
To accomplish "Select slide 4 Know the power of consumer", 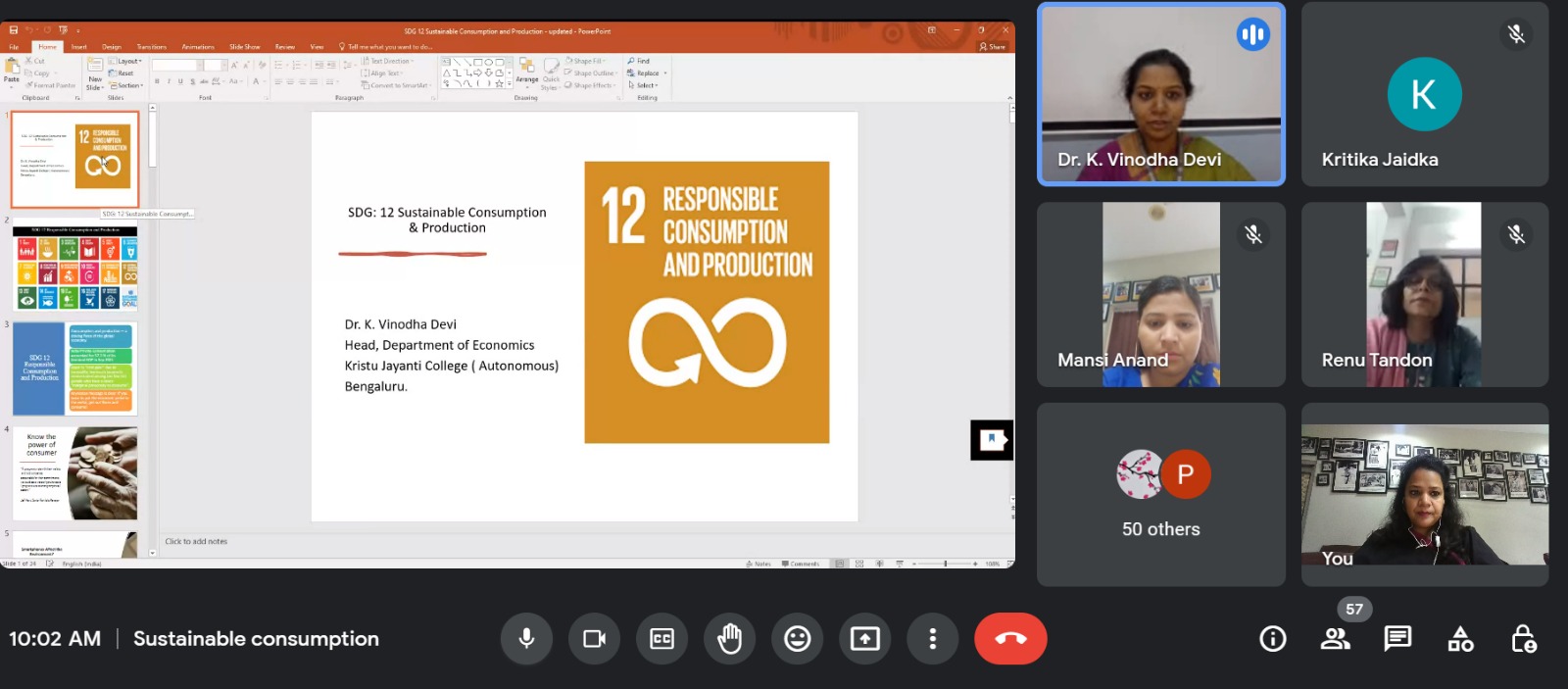I will (x=75, y=473).
